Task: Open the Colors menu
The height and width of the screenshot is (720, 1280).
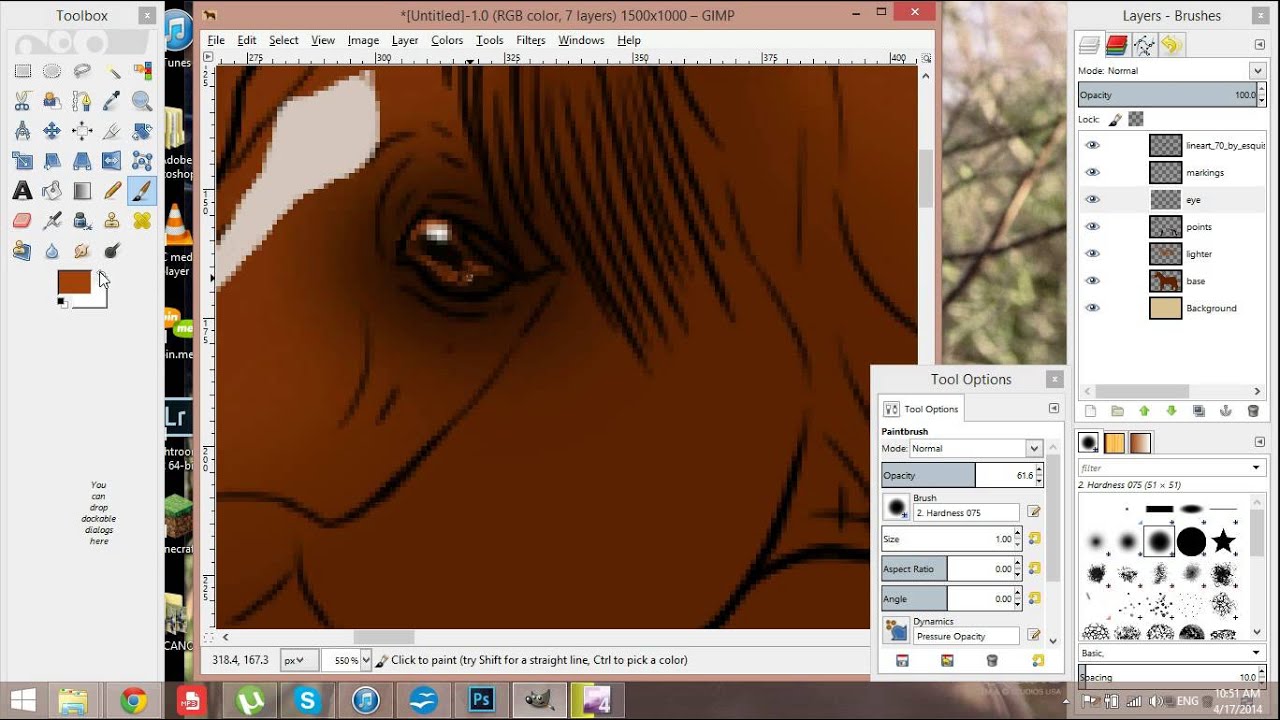Action: tap(447, 40)
